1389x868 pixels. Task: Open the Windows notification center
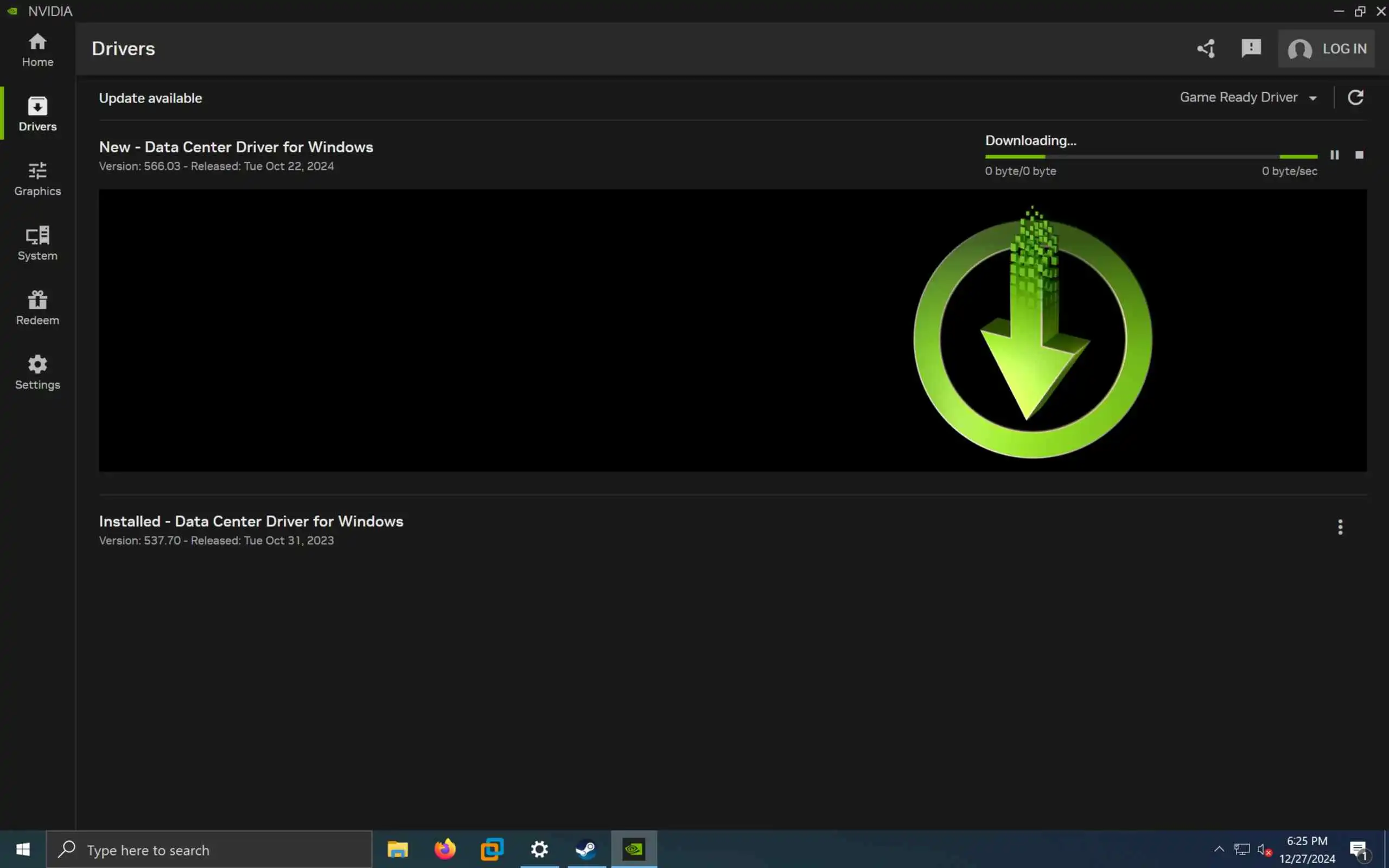1358,850
